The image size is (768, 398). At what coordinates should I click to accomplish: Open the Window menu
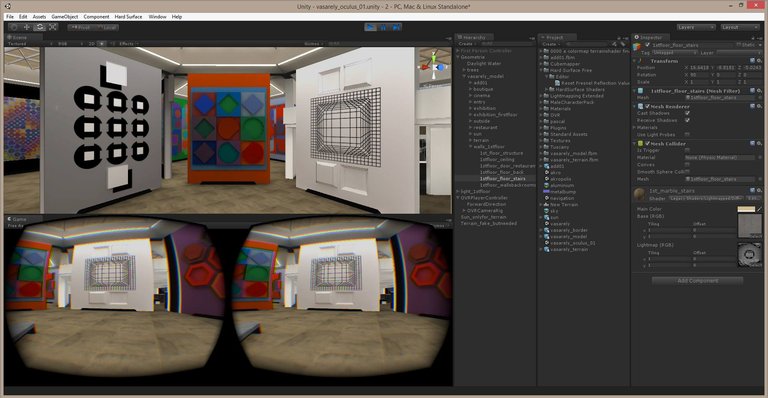point(157,17)
